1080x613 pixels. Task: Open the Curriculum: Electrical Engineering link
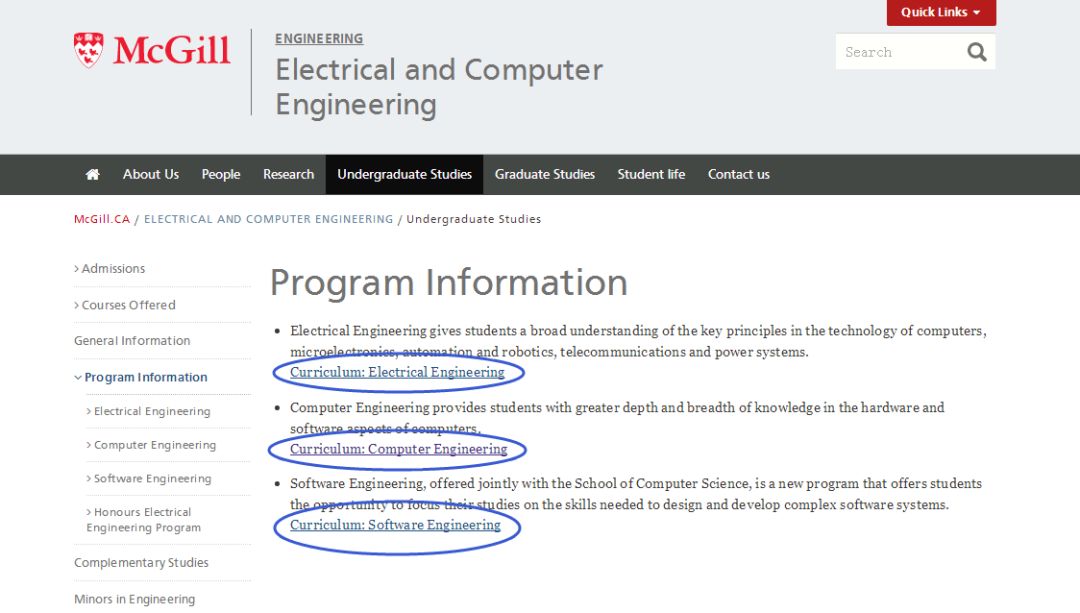point(397,372)
